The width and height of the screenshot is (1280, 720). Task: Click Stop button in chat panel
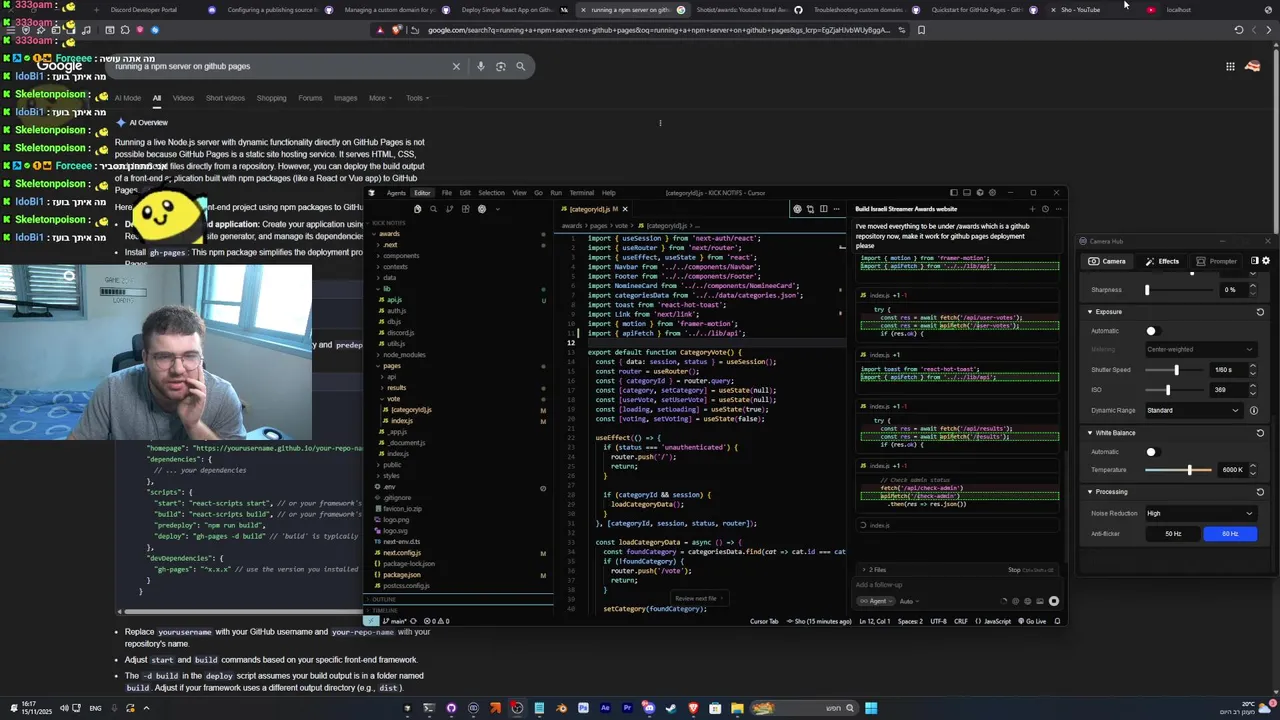tap(1014, 570)
